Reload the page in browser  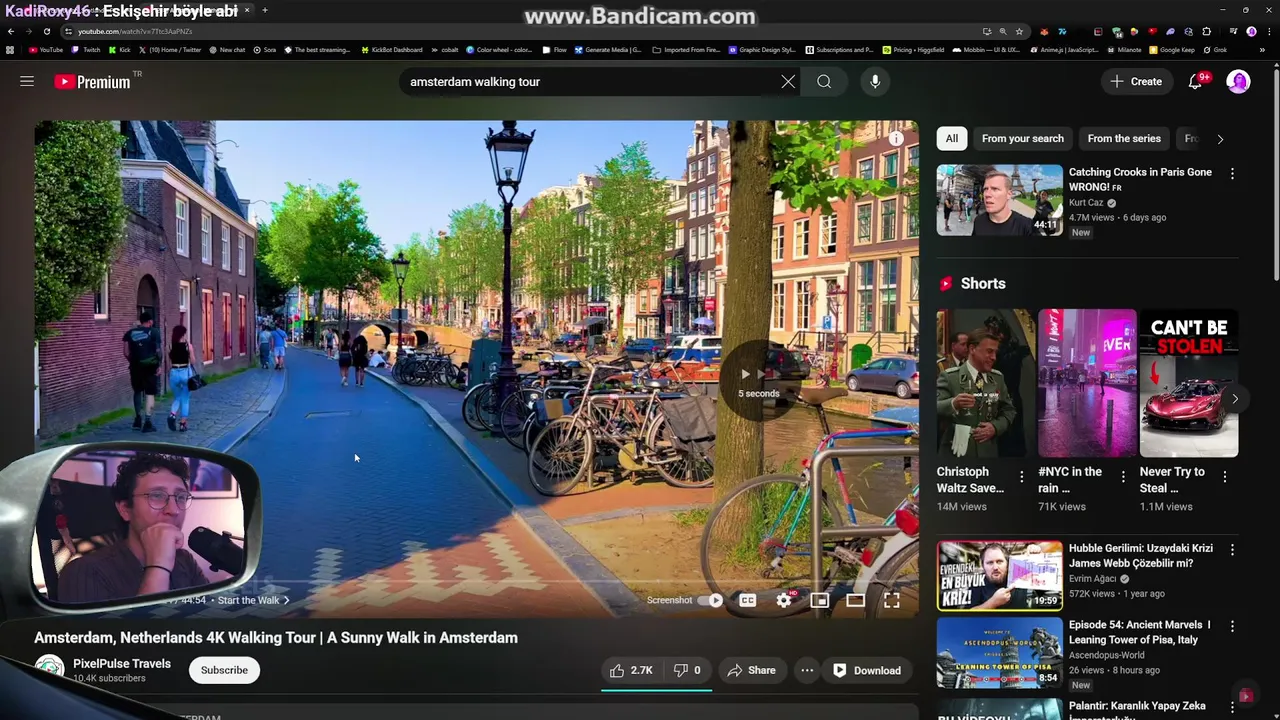(x=47, y=31)
